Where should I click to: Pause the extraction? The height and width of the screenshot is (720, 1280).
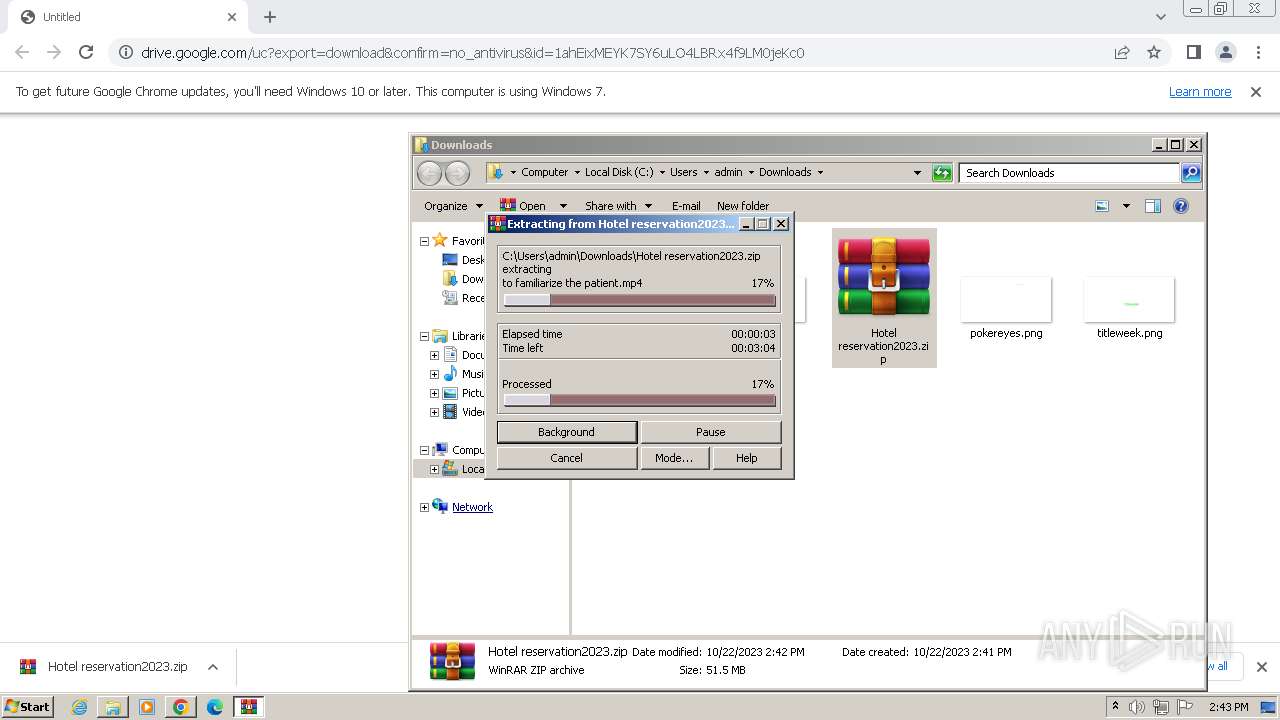710,432
